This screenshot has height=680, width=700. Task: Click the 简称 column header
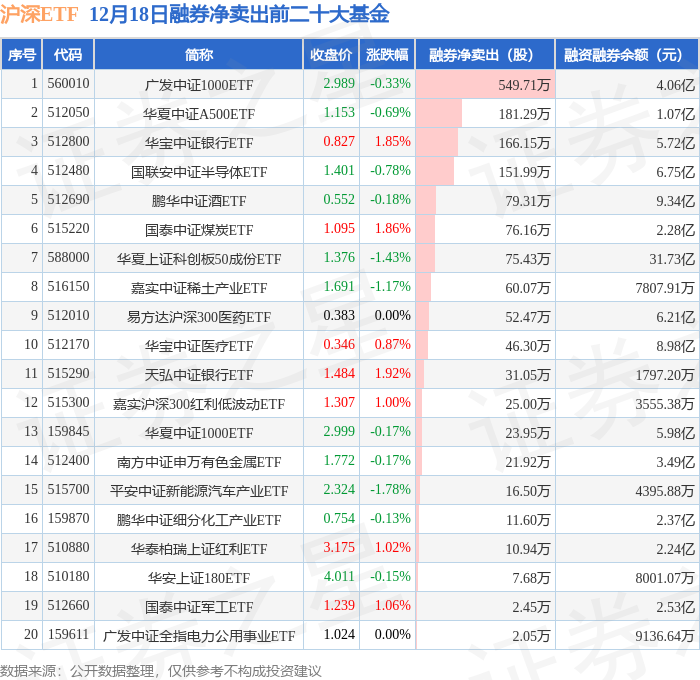click(199, 55)
